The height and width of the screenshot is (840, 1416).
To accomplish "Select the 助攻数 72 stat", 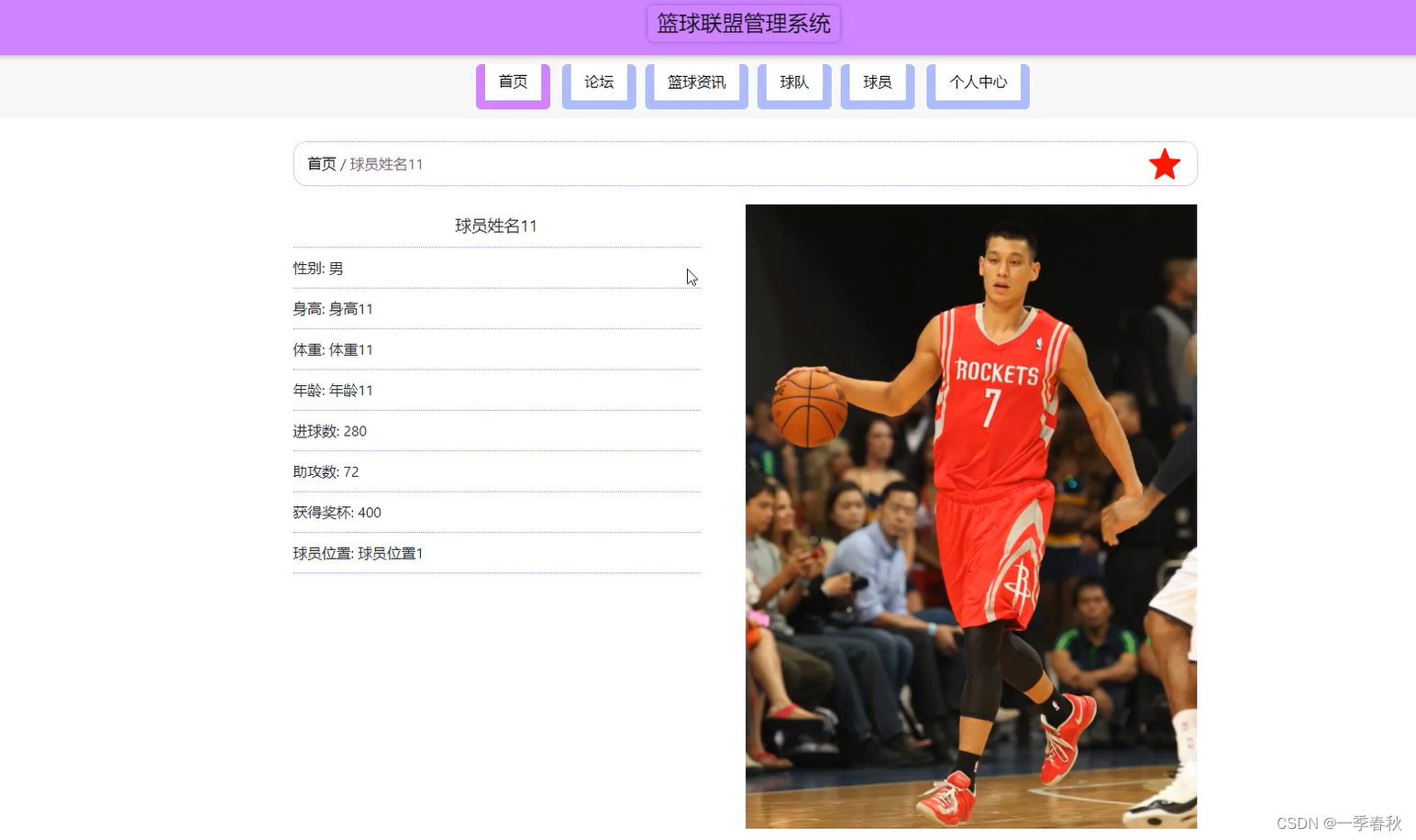I will [326, 471].
